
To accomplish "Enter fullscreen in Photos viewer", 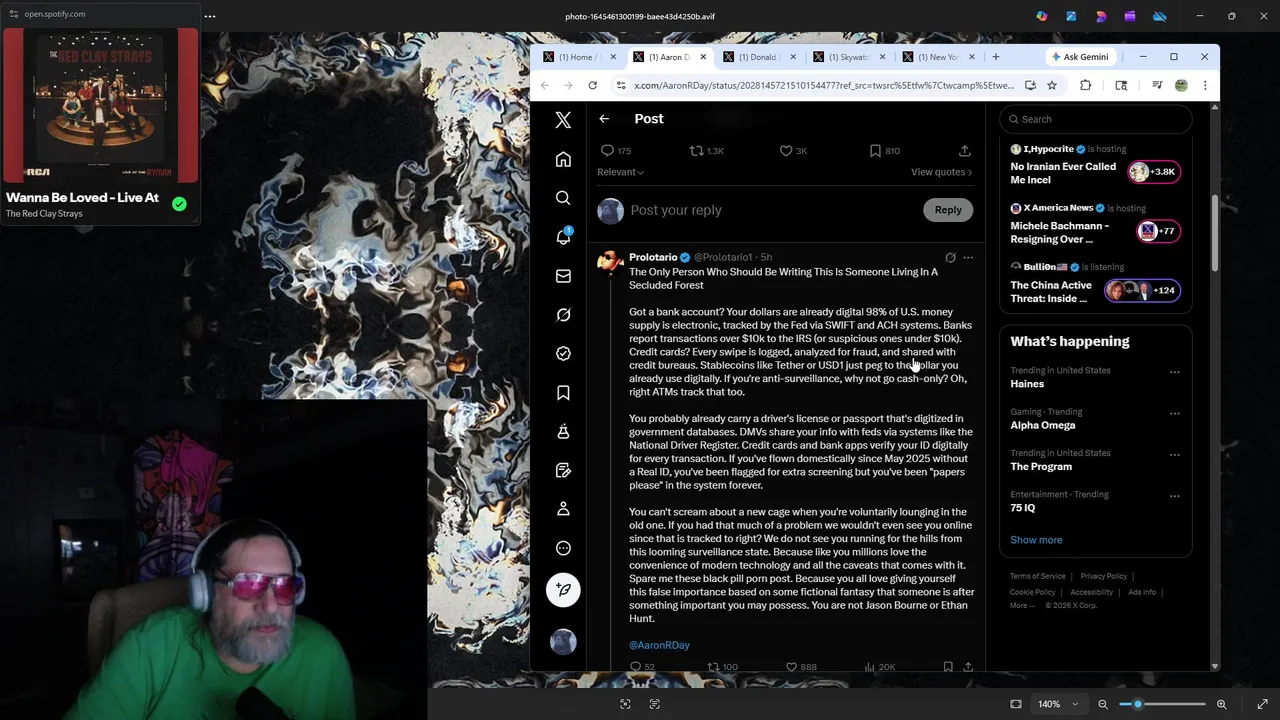I will pyautogui.click(x=1262, y=704).
